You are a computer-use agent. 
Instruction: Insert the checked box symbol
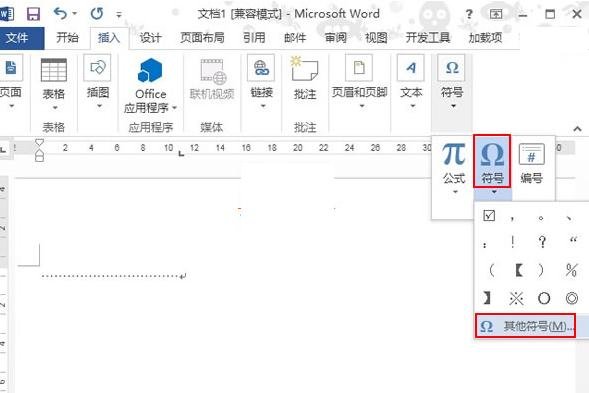(x=489, y=215)
